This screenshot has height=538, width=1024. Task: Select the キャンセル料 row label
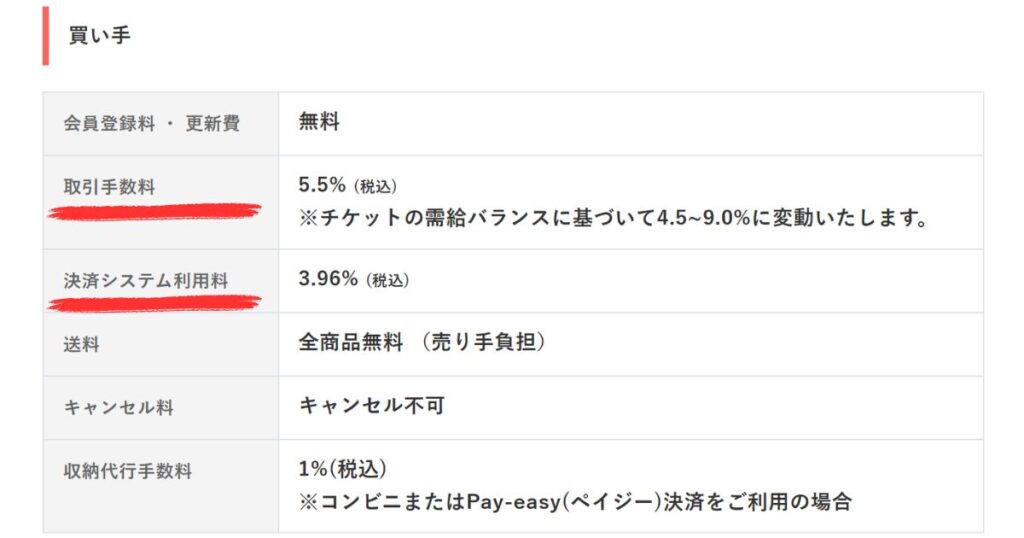(x=118, y=408)
